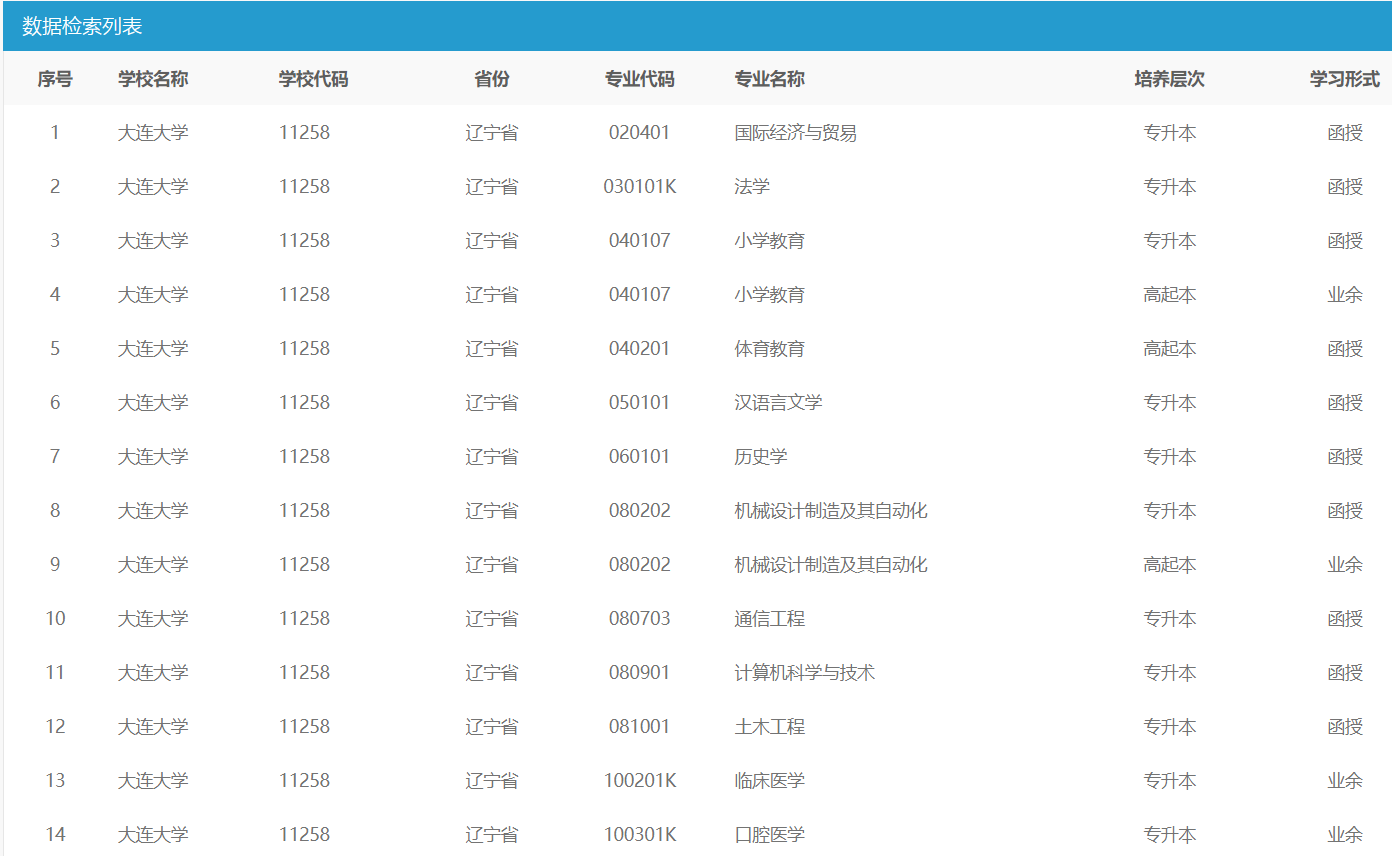
Task: Click major code 100201K
Action: (640, 781)
